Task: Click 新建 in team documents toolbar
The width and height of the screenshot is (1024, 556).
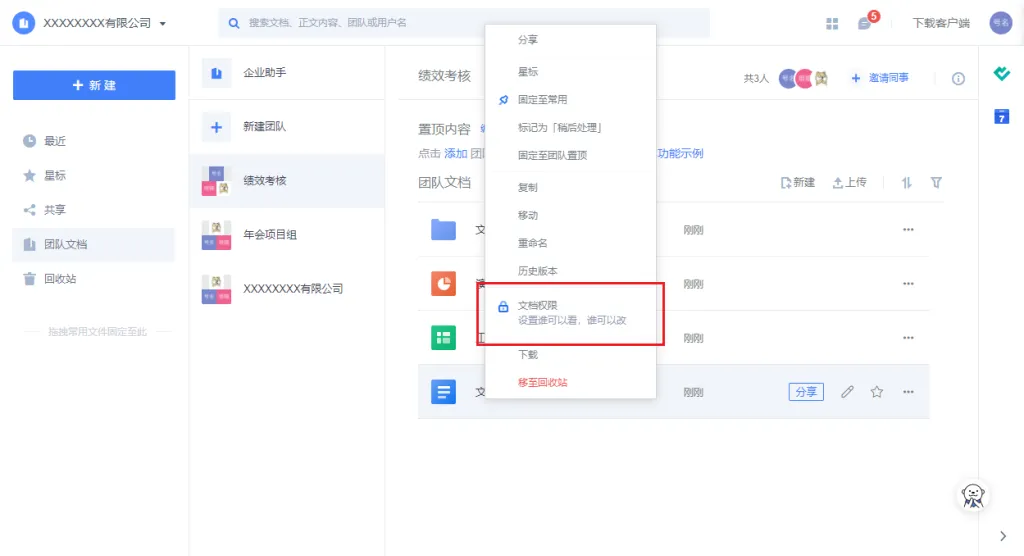Action: coord(797,183)
